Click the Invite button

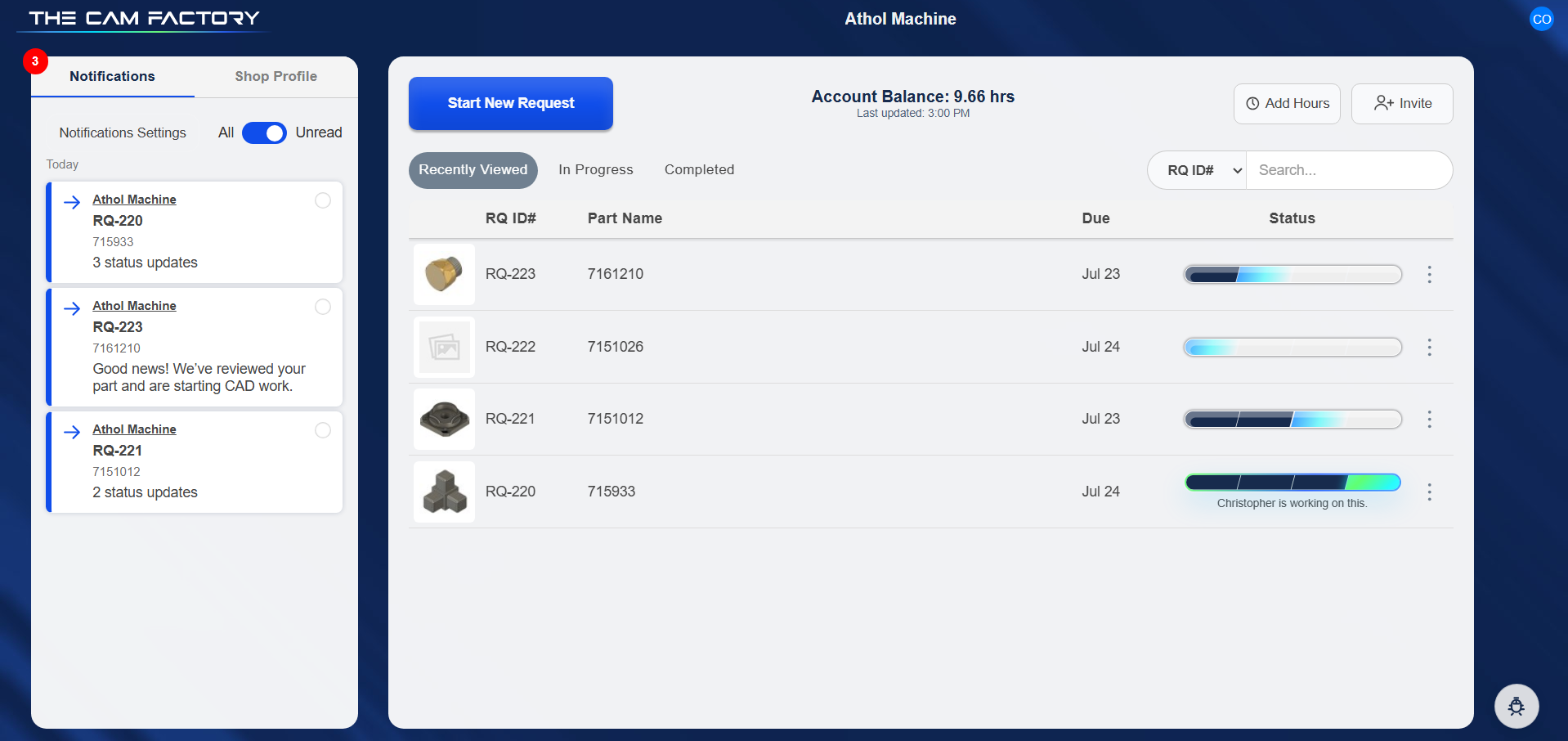coord(1402,104)
